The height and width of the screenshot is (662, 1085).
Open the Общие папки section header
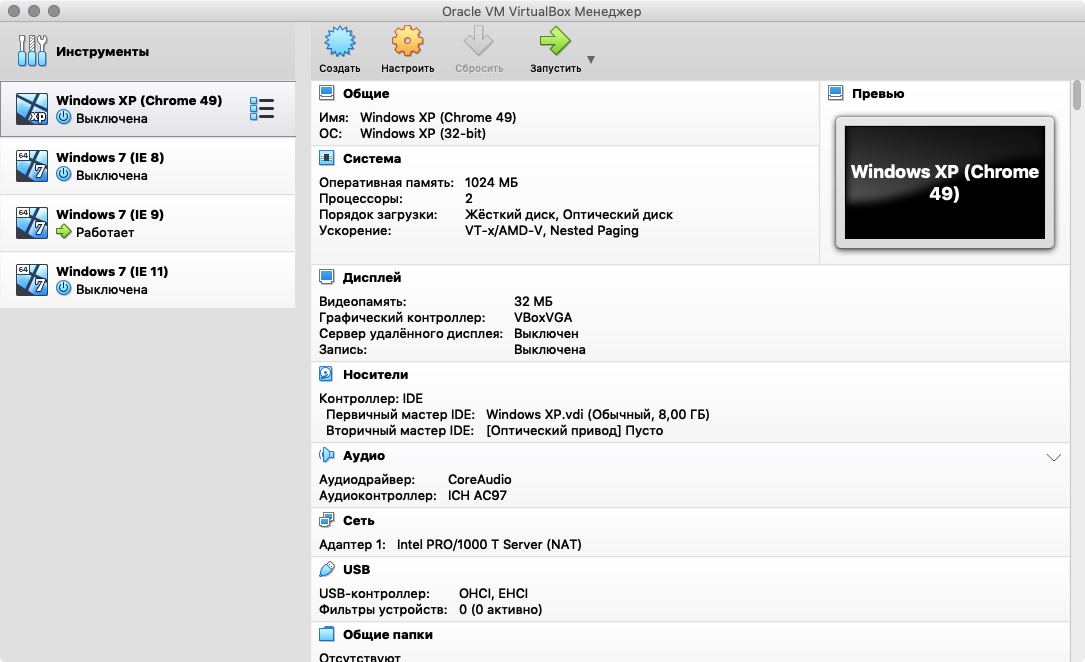click(388, 634)
